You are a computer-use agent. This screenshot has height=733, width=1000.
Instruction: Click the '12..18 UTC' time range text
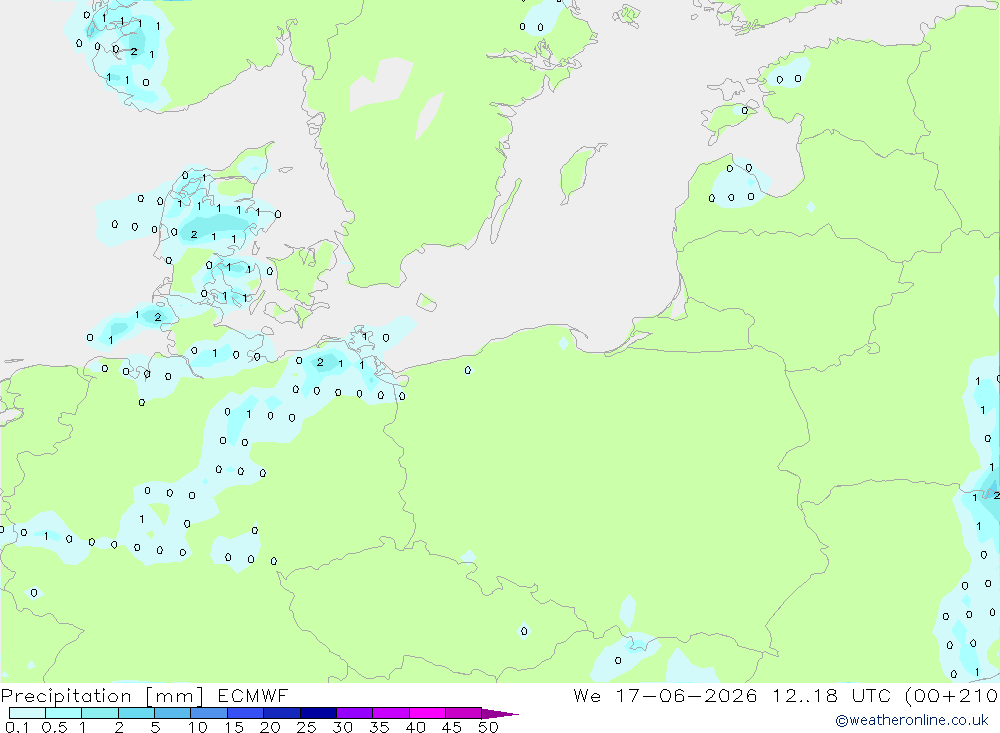832,695
